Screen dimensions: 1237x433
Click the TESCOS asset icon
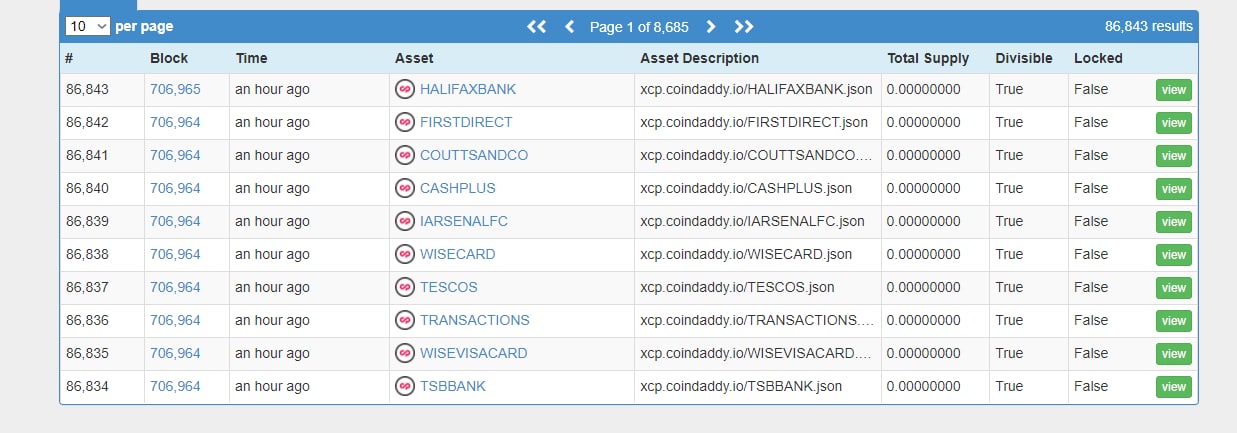coord(405,287)
